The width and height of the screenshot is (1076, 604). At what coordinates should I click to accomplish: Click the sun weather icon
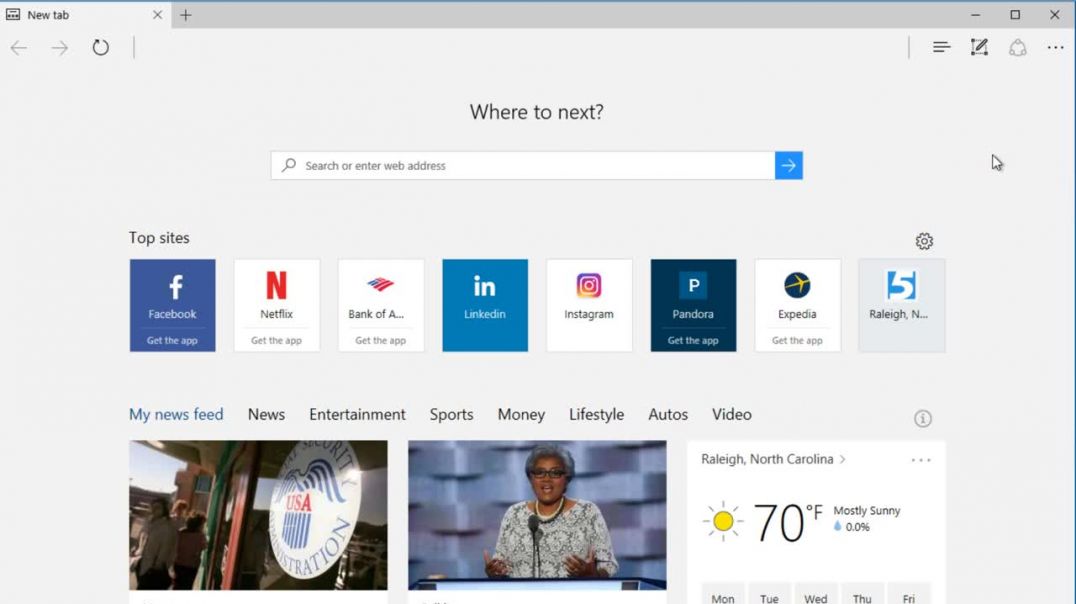[x=723, y=522]
